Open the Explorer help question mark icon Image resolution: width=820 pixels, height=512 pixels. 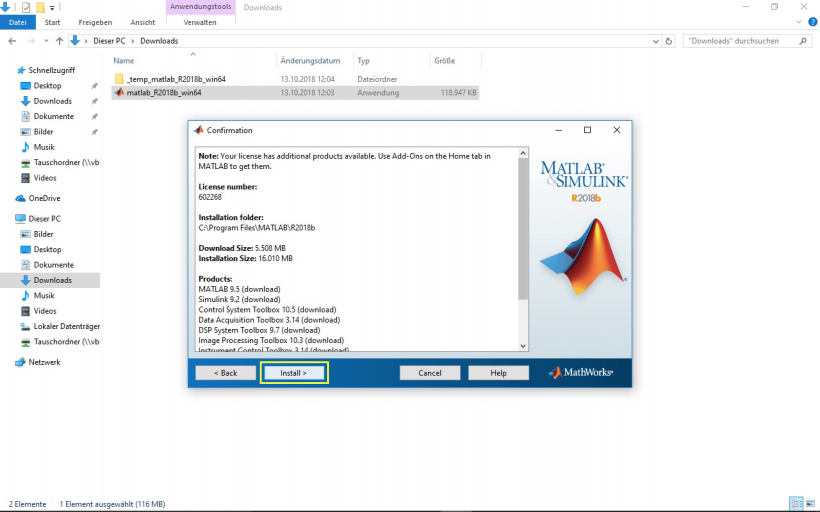coord(812,22)
